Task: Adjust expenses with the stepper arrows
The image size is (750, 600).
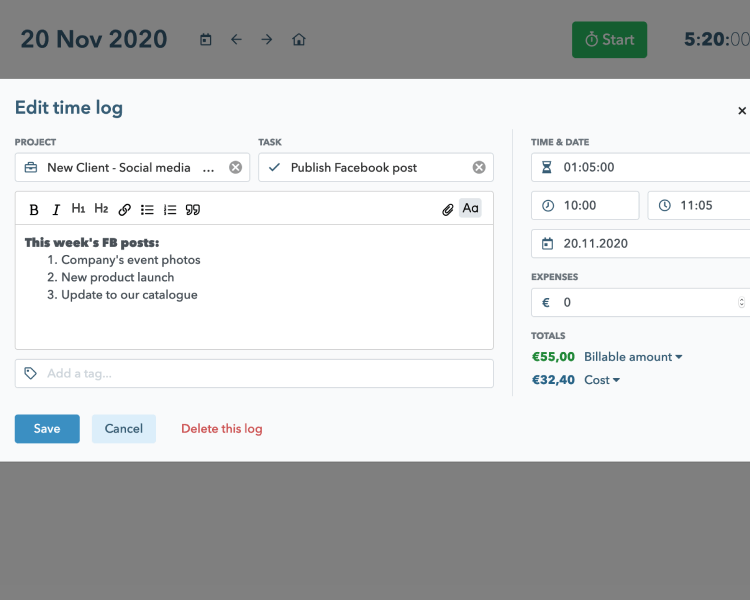Action: pos(741,302)
